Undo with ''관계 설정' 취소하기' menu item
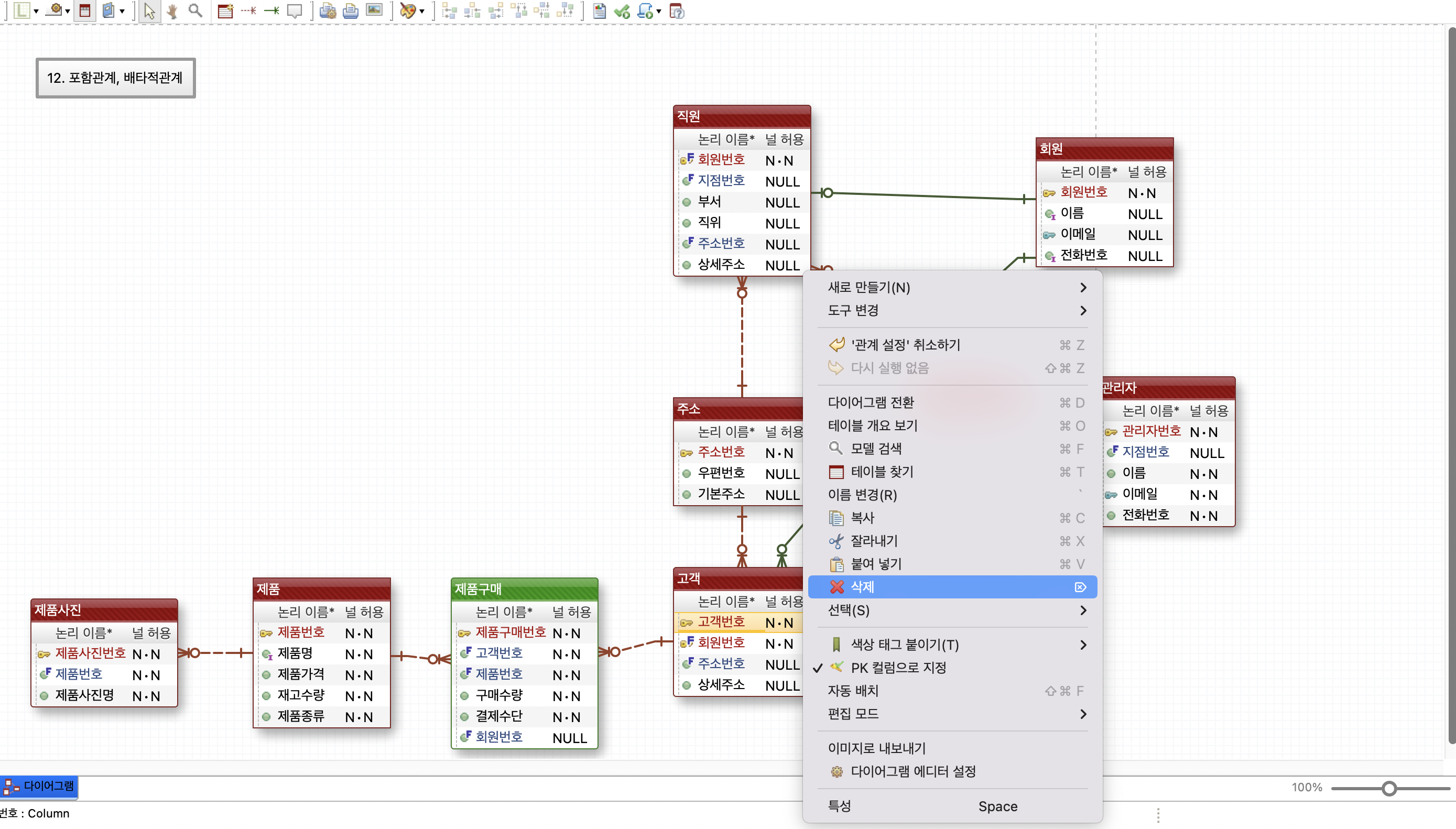Screen dimensions: 1456x829 pos(953,345)
